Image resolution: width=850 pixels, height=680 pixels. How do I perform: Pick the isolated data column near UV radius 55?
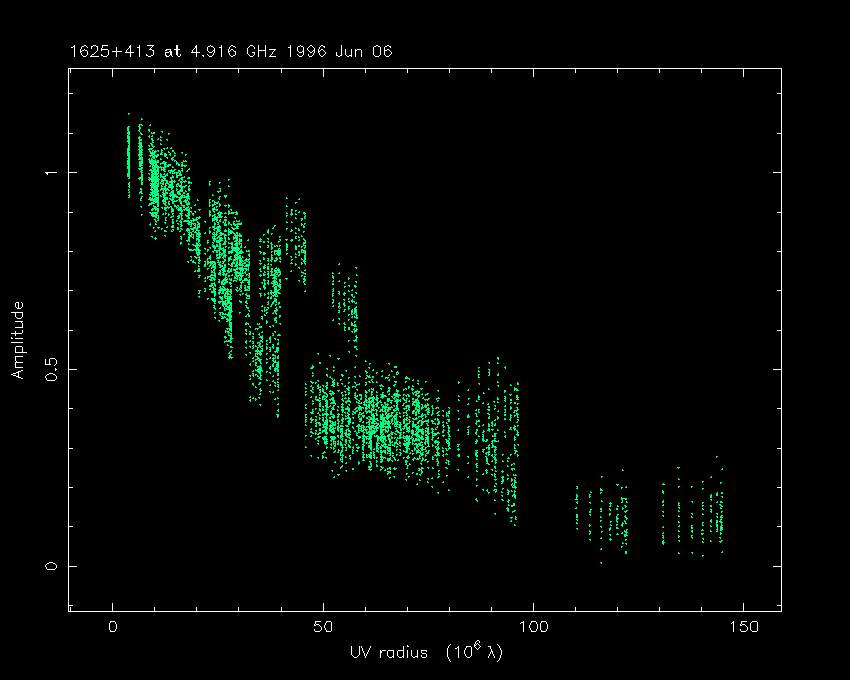click(346, 305)
